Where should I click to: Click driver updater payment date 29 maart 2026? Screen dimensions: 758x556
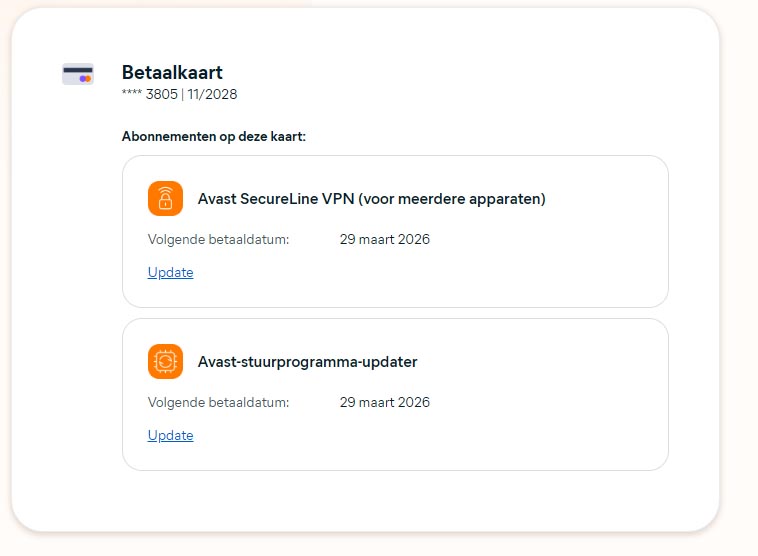click(x=384, y=403)
